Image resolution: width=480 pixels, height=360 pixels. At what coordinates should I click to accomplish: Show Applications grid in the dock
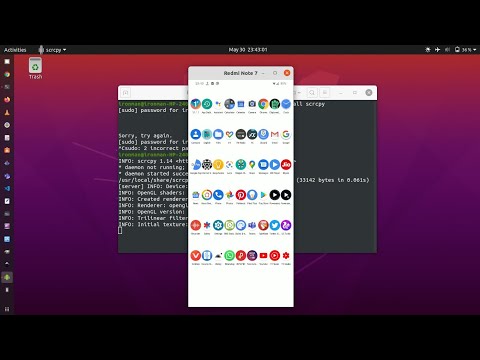(7, 309)
